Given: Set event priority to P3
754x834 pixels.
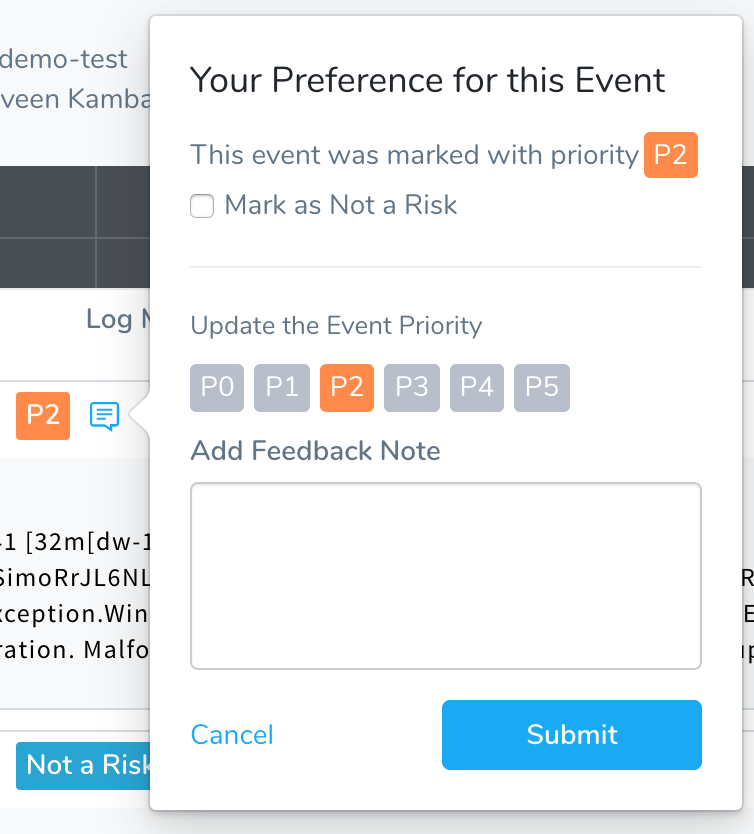Looking at the screenshot, I should point(412,388).
